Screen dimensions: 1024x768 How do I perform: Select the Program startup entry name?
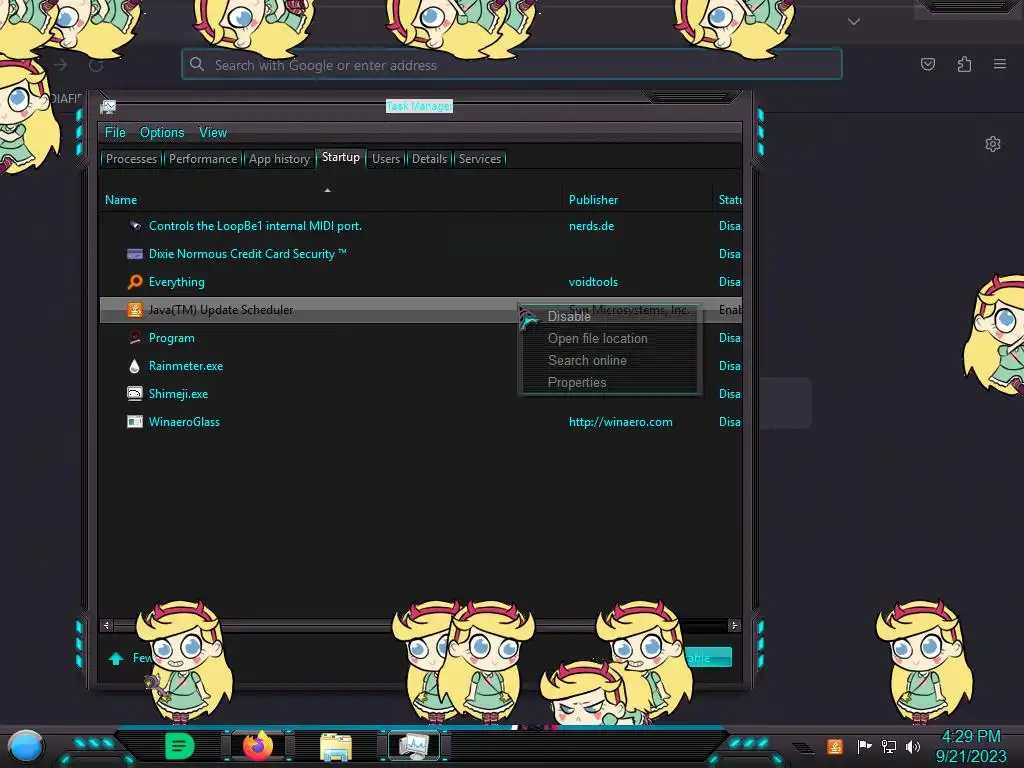[x=171, y=338]
